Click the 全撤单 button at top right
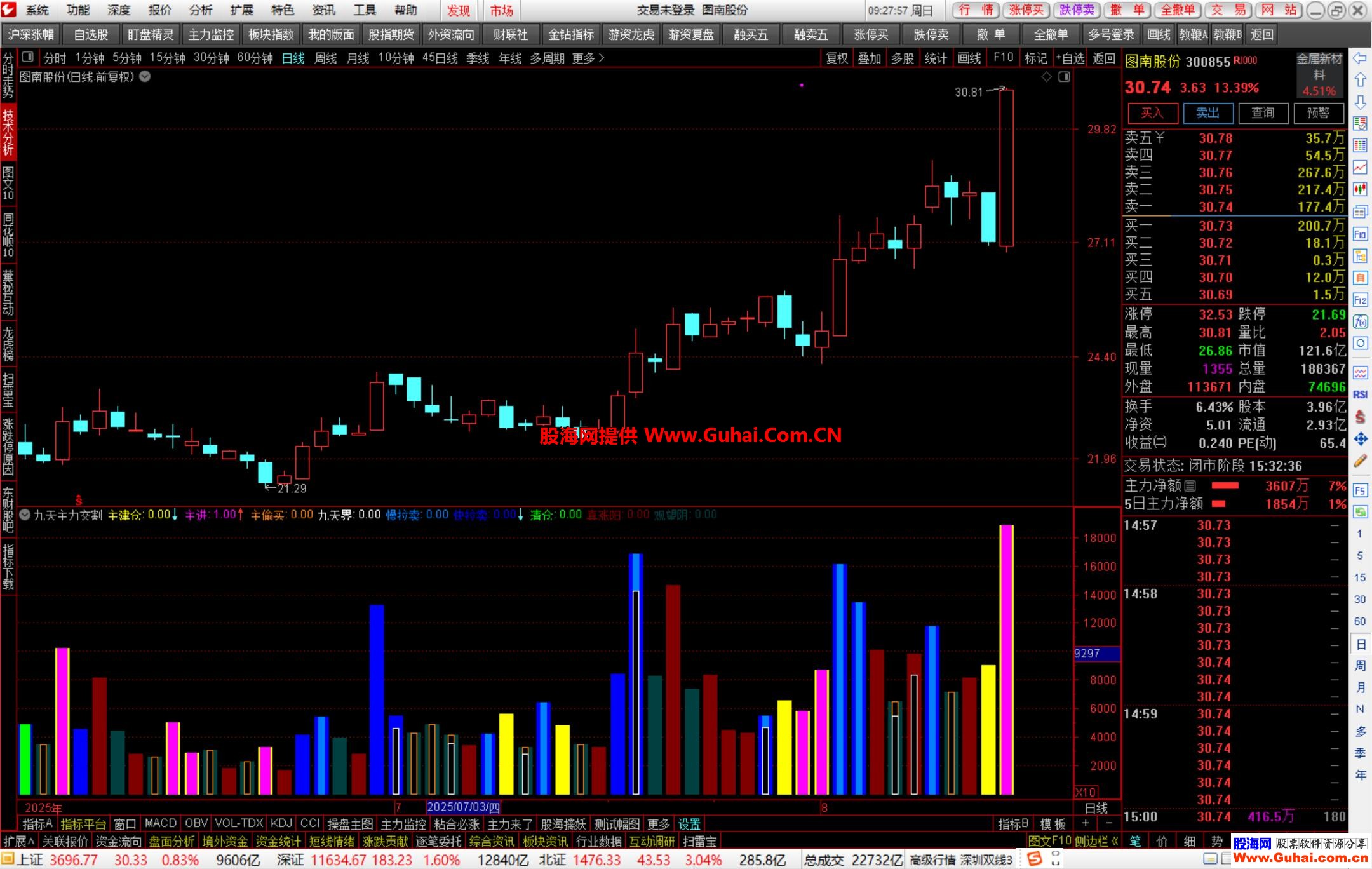1372x869 pixels. 1178,10
